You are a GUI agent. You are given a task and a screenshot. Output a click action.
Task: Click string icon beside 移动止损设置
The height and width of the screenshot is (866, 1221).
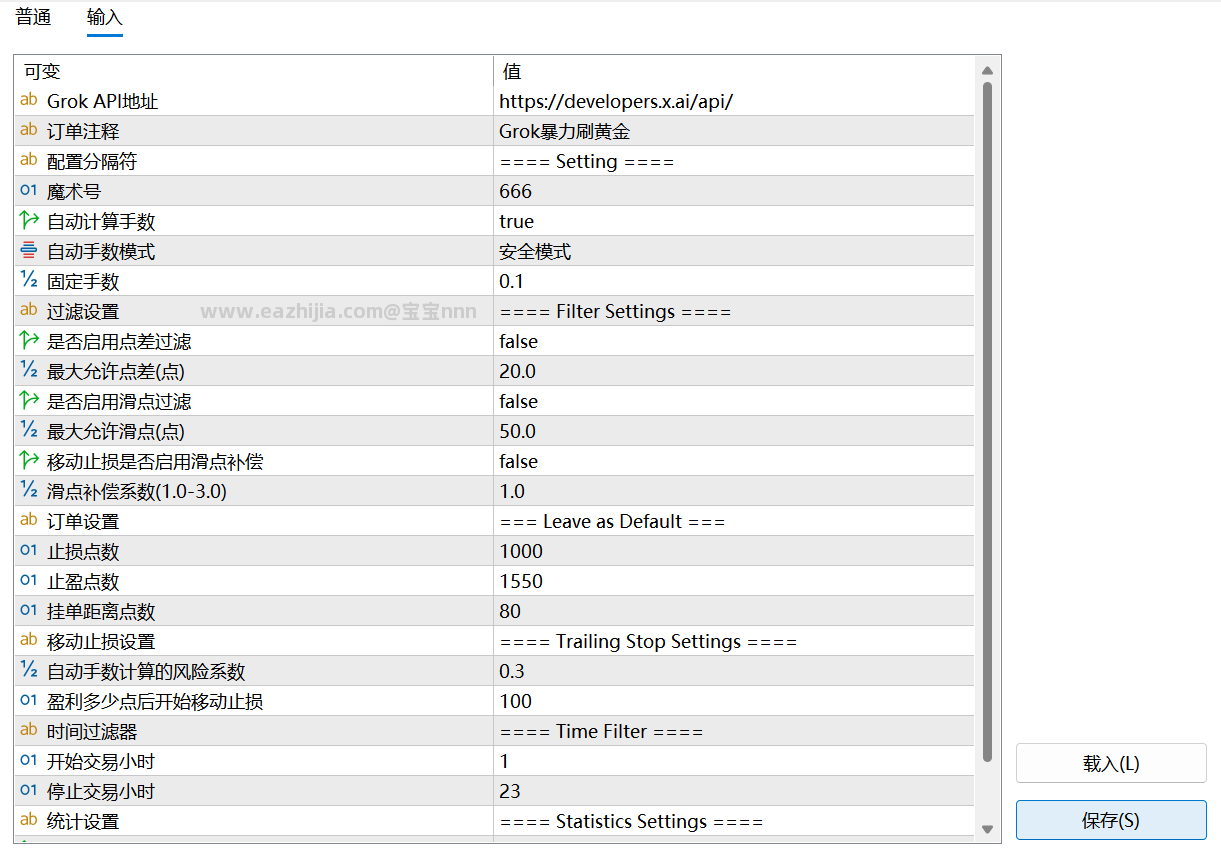click(x=28, y=641)
